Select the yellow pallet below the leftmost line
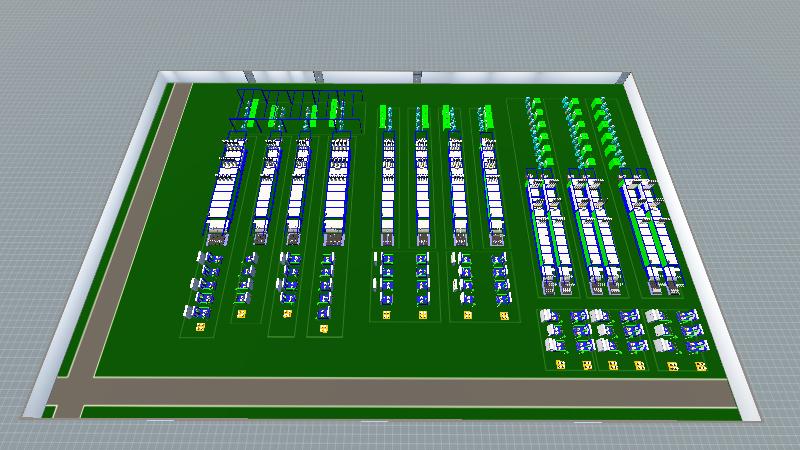800x450 pixels. point(199,326)
